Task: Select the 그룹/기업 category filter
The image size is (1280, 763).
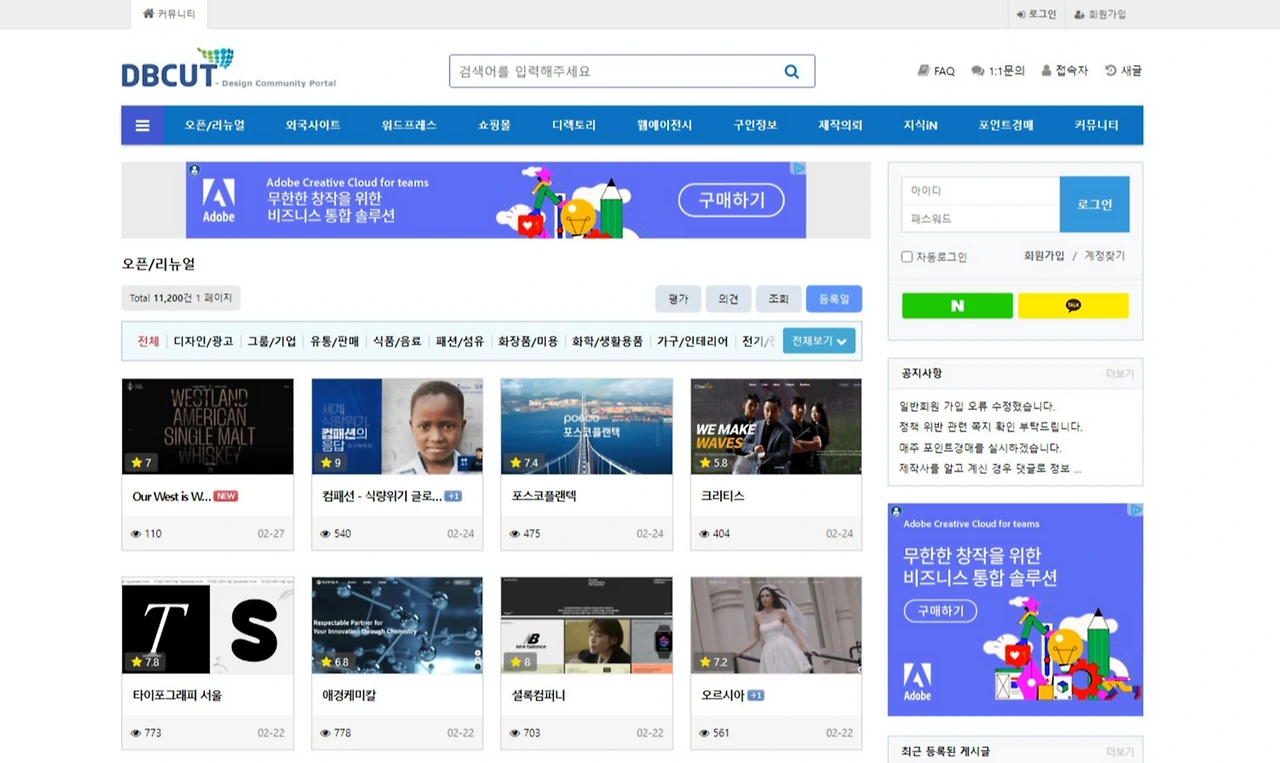Action: [272, 341]
